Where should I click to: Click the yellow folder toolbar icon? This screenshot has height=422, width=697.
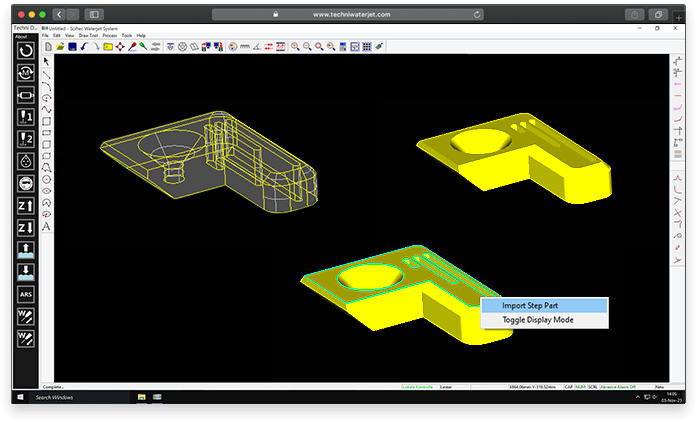(x=108, y=46)
